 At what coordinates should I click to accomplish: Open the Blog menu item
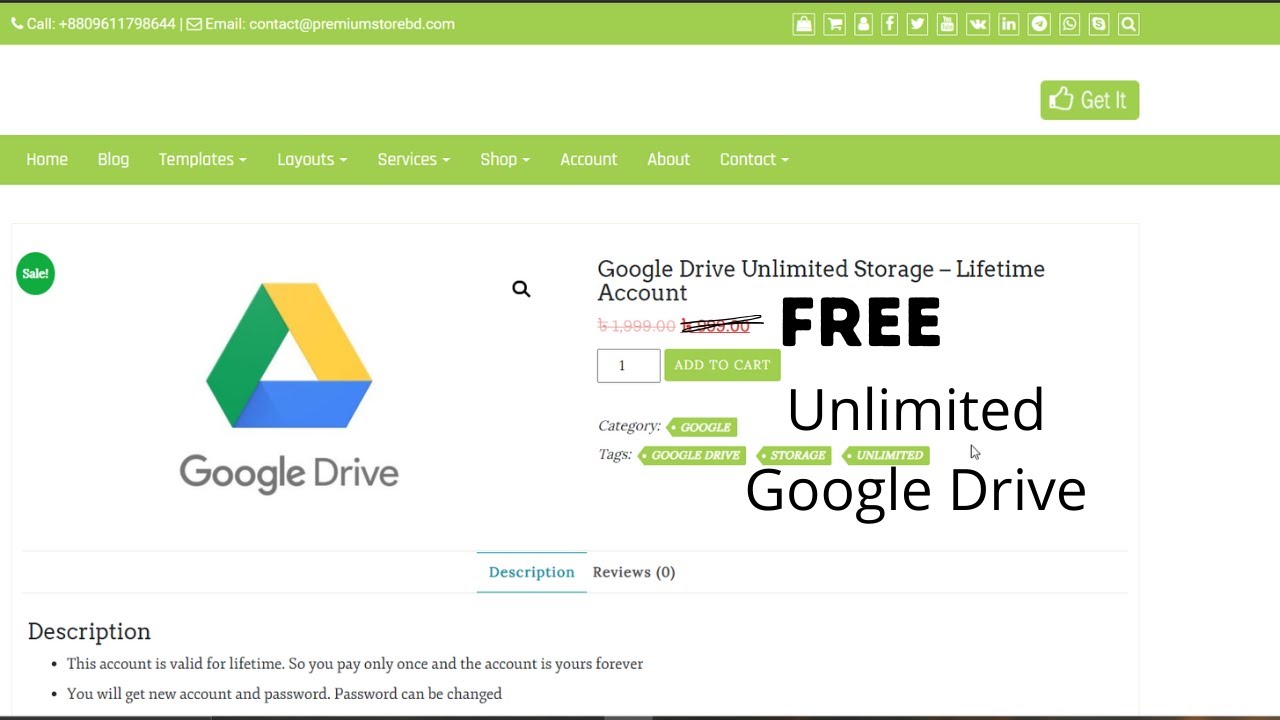(x=113, y=159)
